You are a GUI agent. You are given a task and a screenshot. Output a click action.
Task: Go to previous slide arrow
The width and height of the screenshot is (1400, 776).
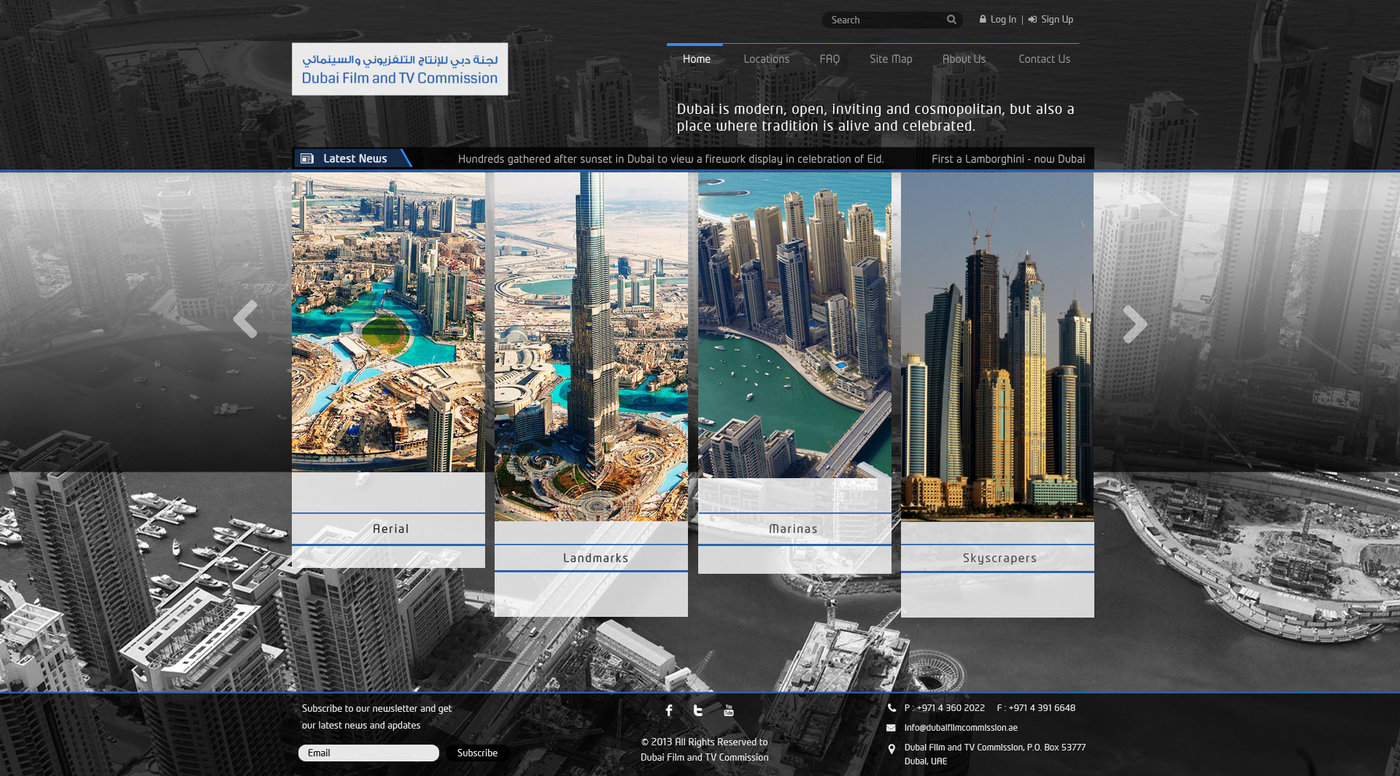tap(245, 321)
